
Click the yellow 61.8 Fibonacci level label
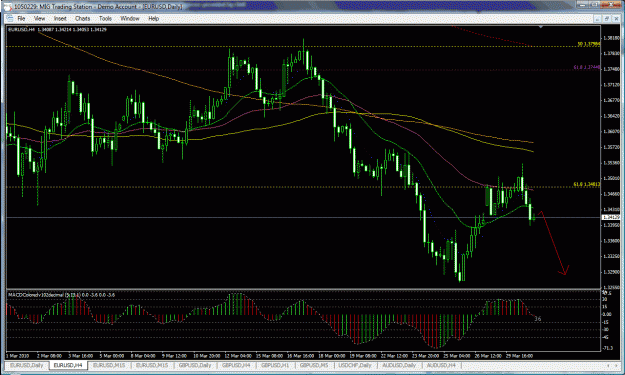click(586, 184)
